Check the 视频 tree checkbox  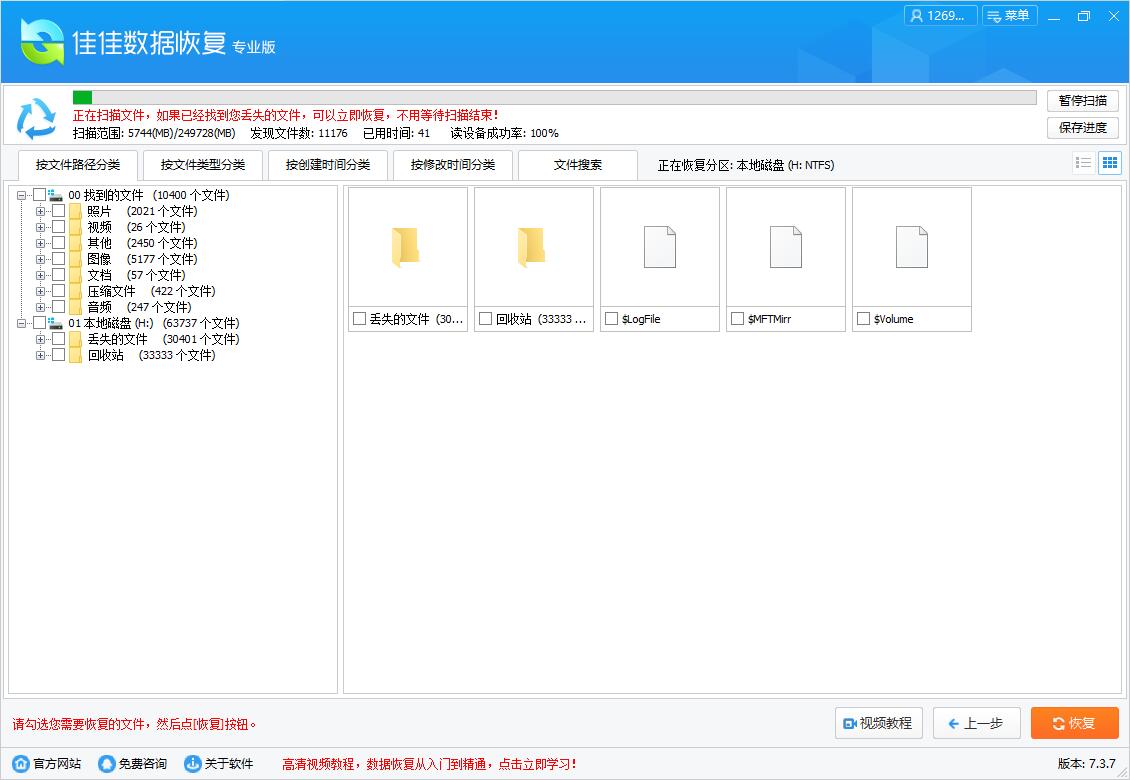coord(59,227)
